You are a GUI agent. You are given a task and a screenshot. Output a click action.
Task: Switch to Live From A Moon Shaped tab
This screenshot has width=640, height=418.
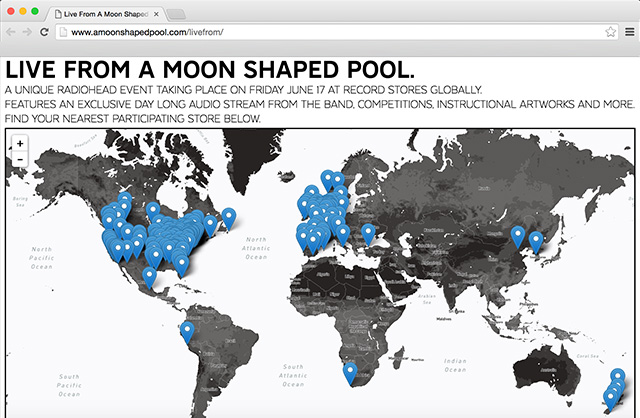coord(105,12)
